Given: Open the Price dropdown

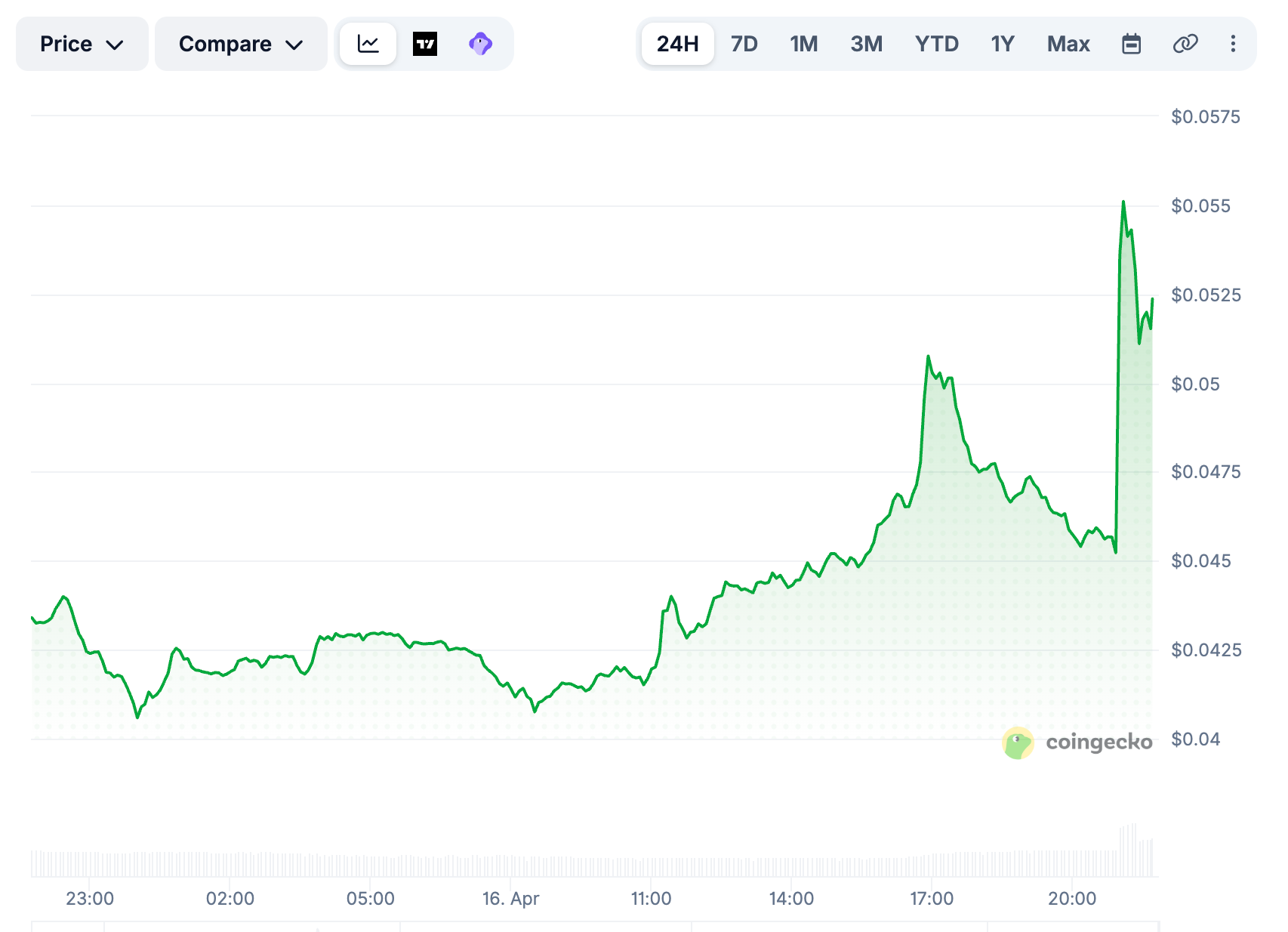Looking at the screenshot, I should [82, 44].
